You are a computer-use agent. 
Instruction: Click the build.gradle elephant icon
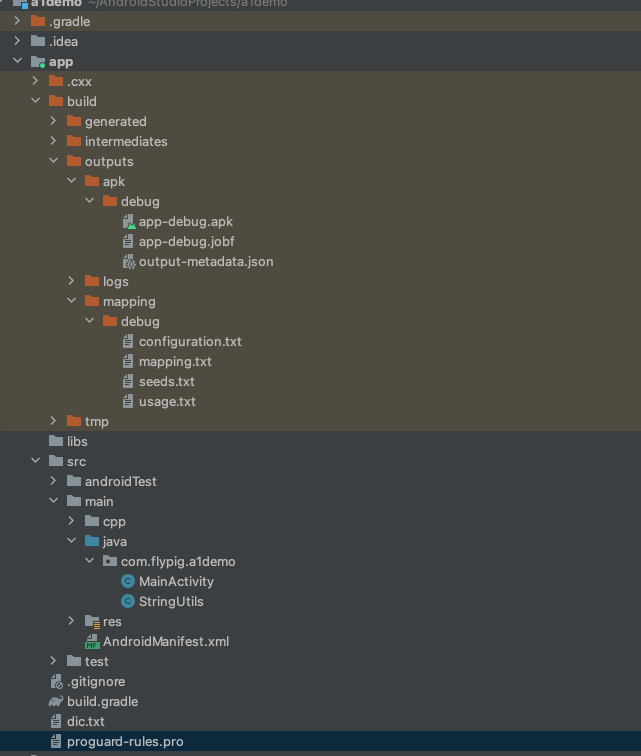click(x=56, y=702)
